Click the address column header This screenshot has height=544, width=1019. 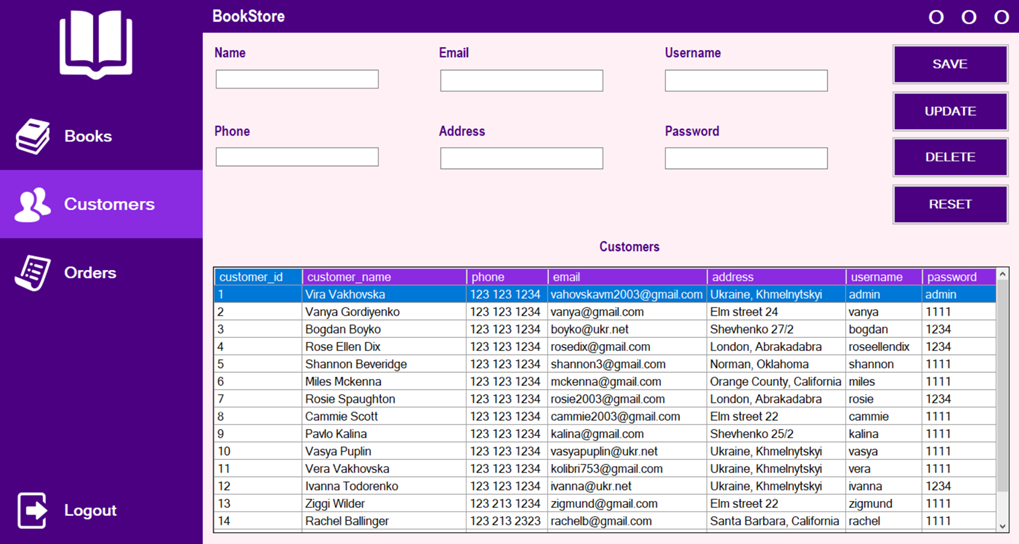777,277
